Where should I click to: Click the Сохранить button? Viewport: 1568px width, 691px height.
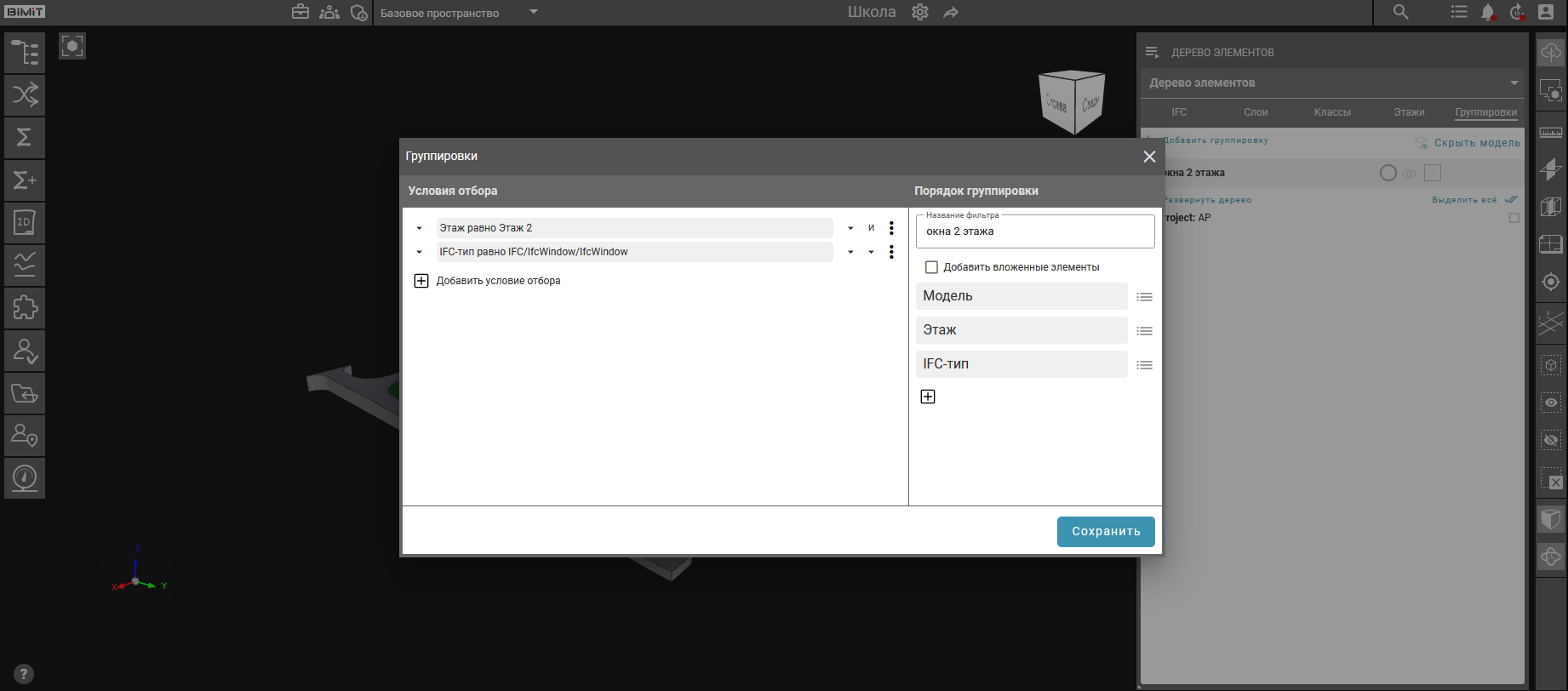coord(1105,531)
